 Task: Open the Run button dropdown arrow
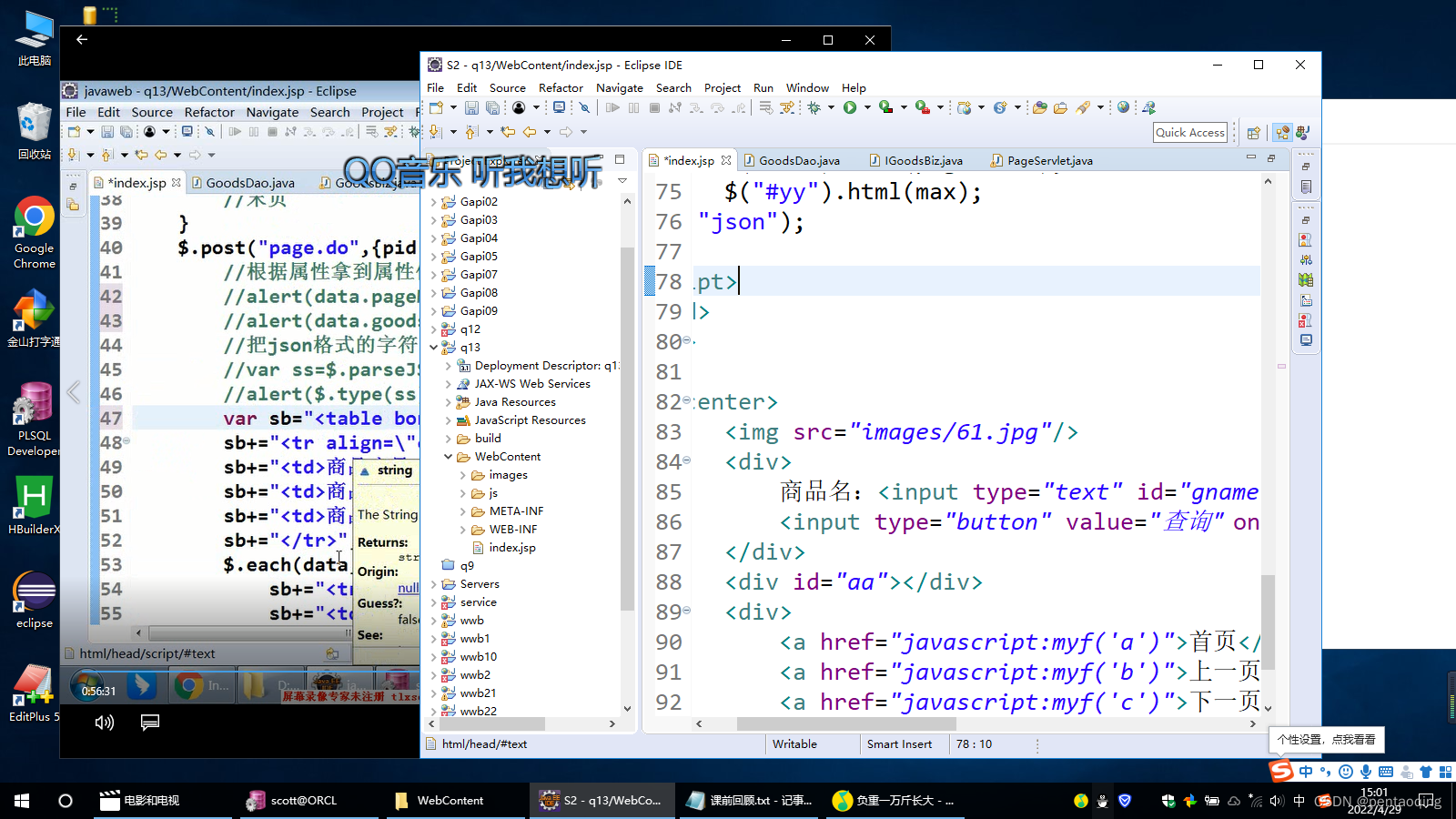point(867,107)
